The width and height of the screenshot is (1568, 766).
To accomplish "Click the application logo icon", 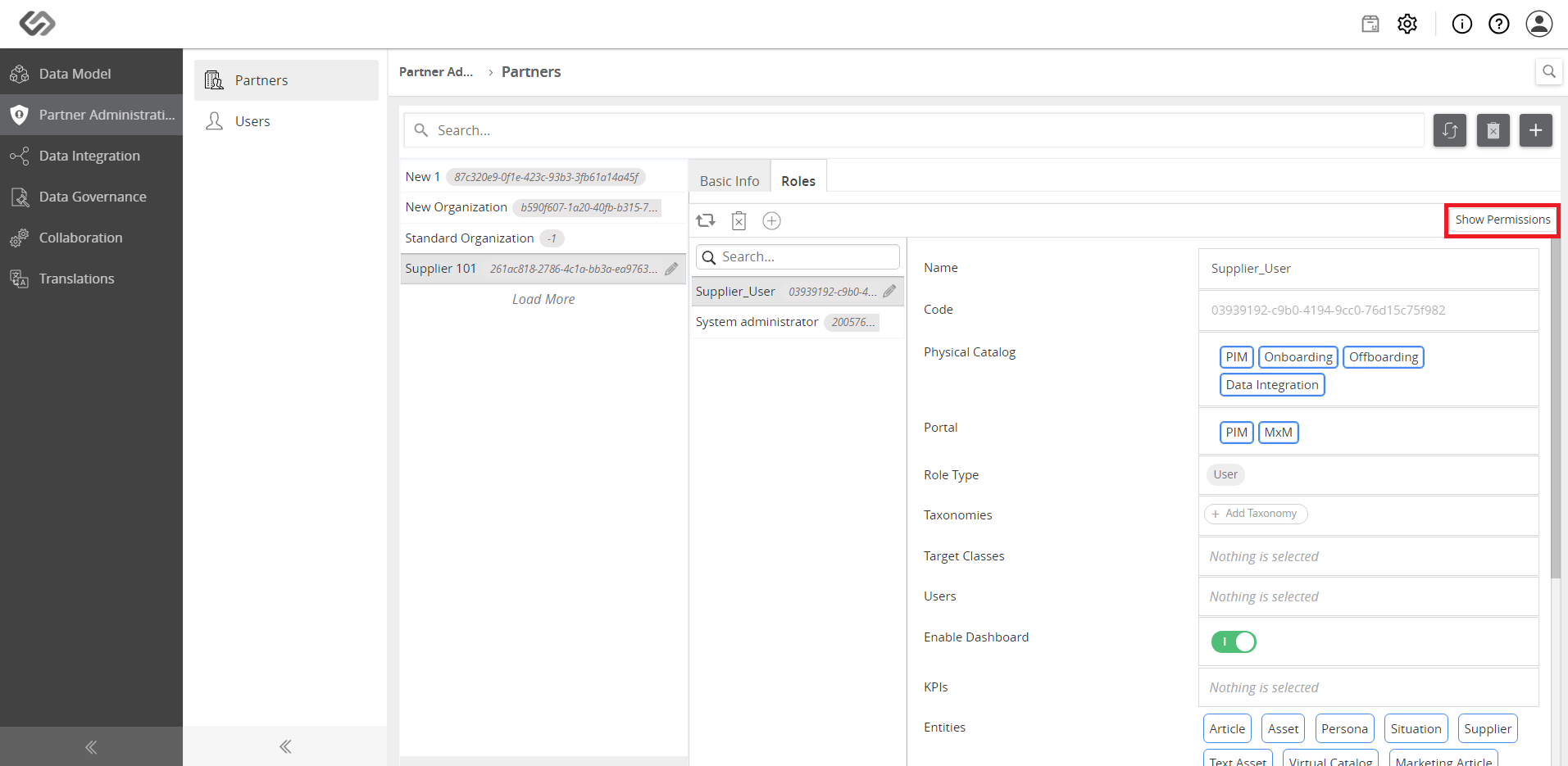I will pos(37,23).
